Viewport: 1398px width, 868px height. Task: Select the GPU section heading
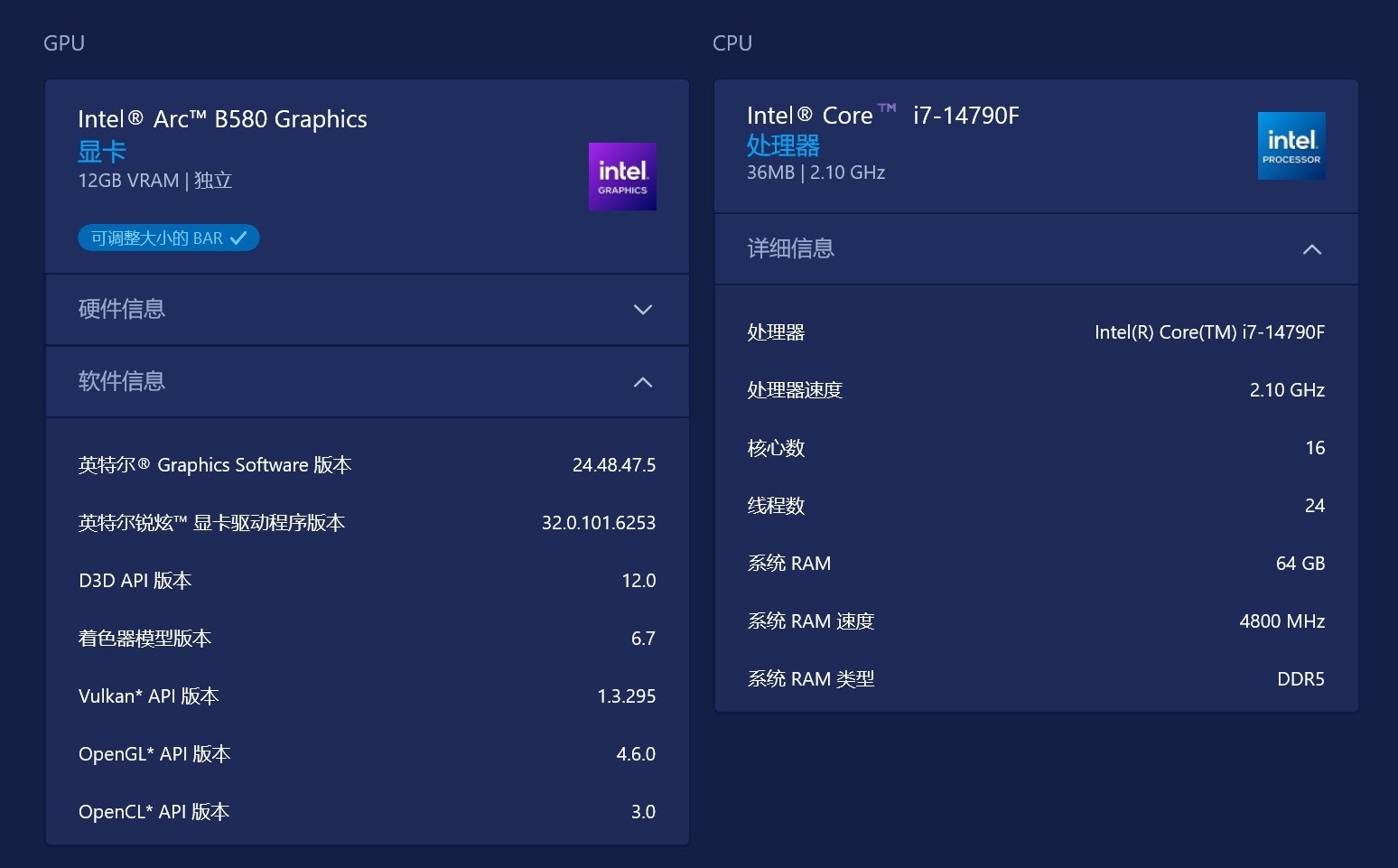64,43
